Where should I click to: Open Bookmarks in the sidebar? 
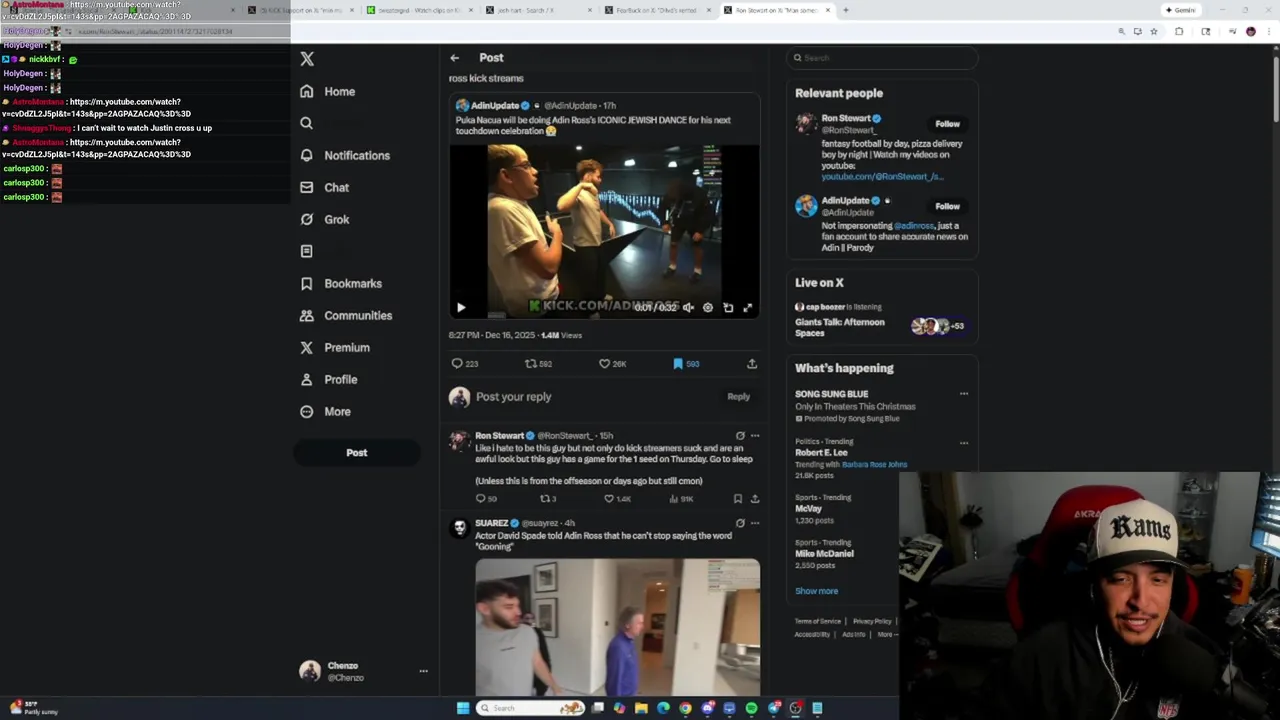point(341,283)
